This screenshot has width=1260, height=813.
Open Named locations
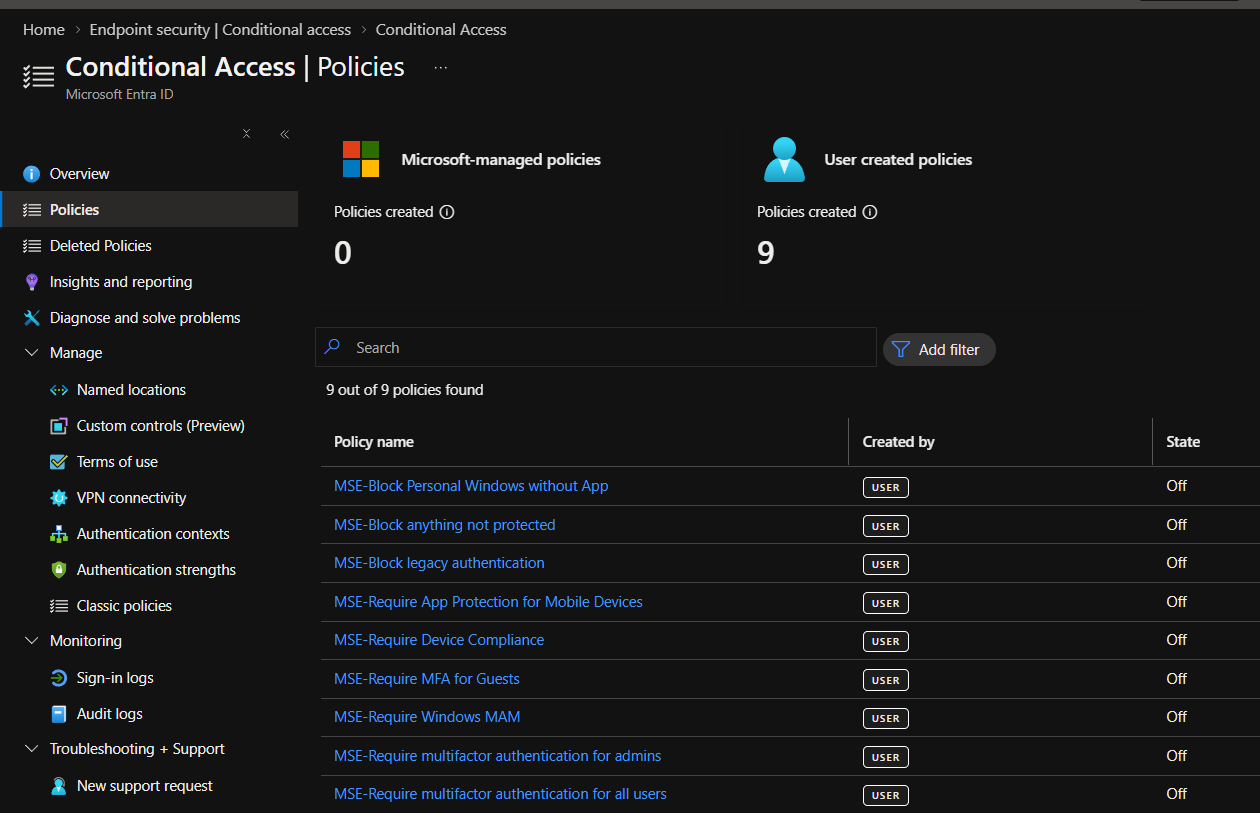click(131, 389)
